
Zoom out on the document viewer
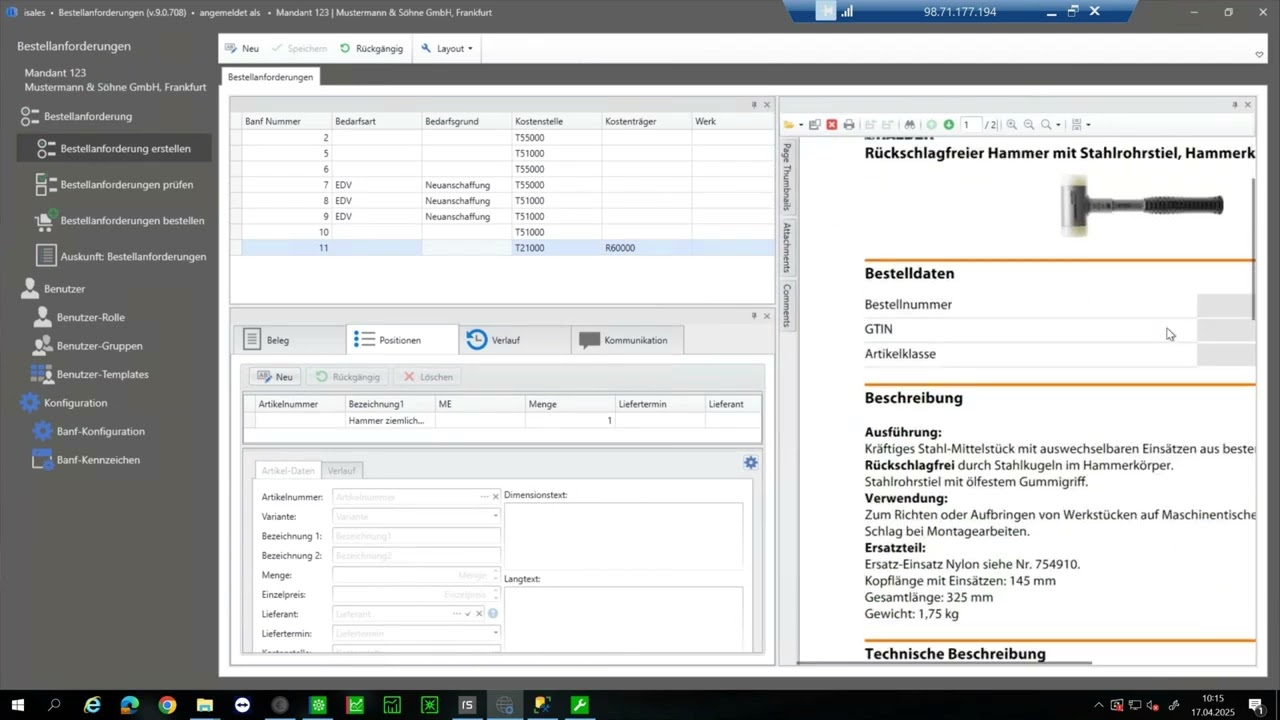1029,125
